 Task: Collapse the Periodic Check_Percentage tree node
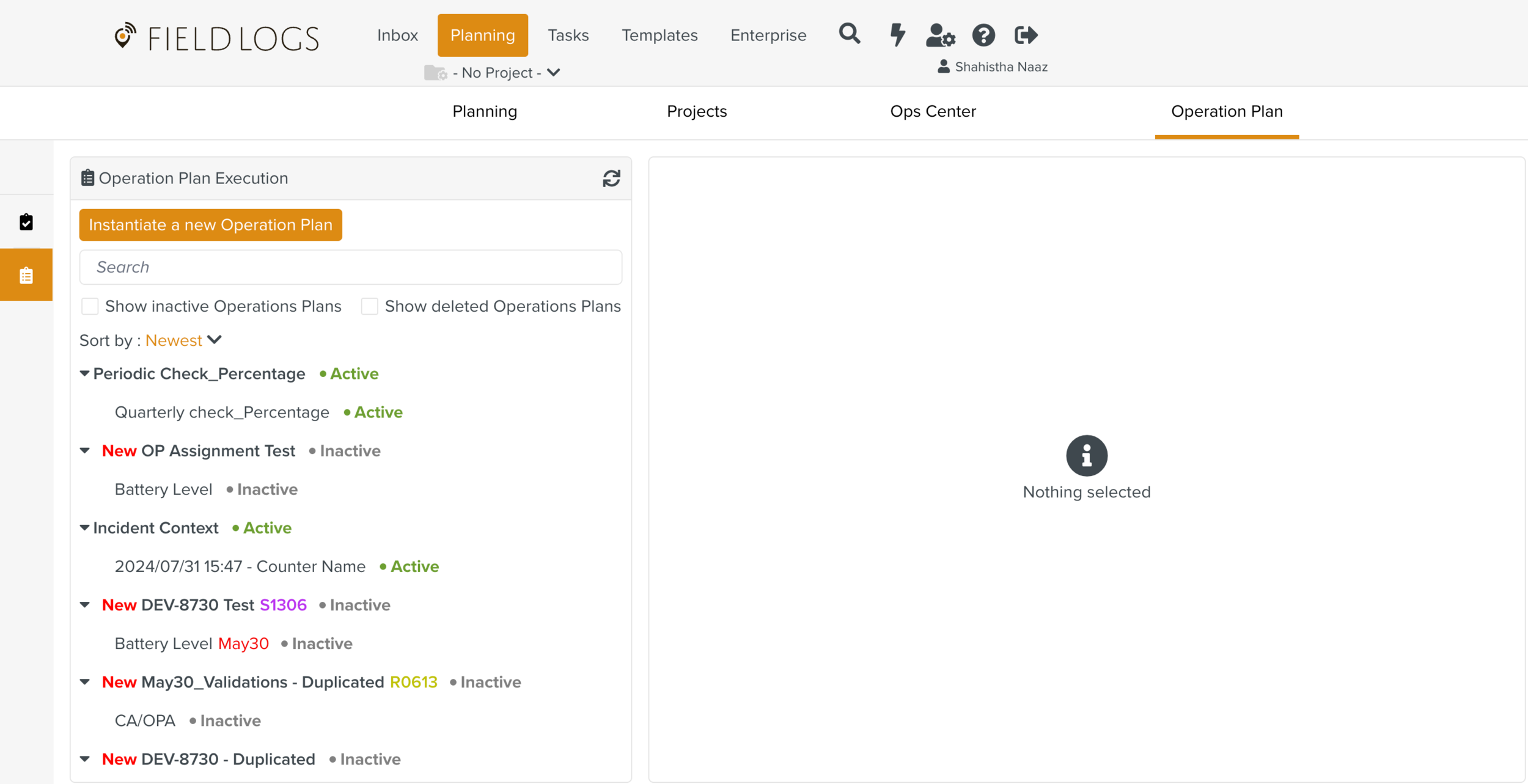click(x=85, y=373)
